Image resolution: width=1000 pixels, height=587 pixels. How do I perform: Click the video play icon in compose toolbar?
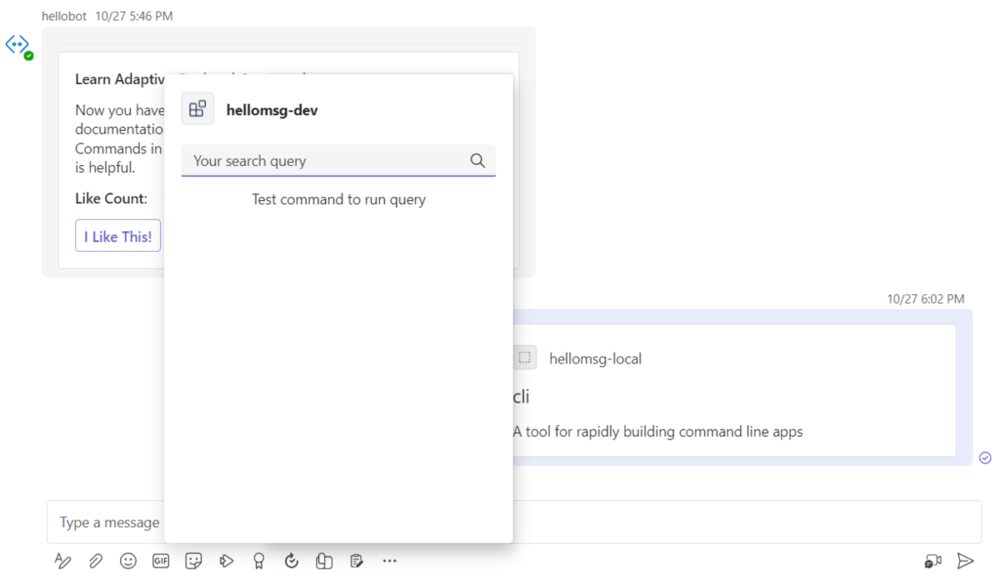click(x=226, y=561)
